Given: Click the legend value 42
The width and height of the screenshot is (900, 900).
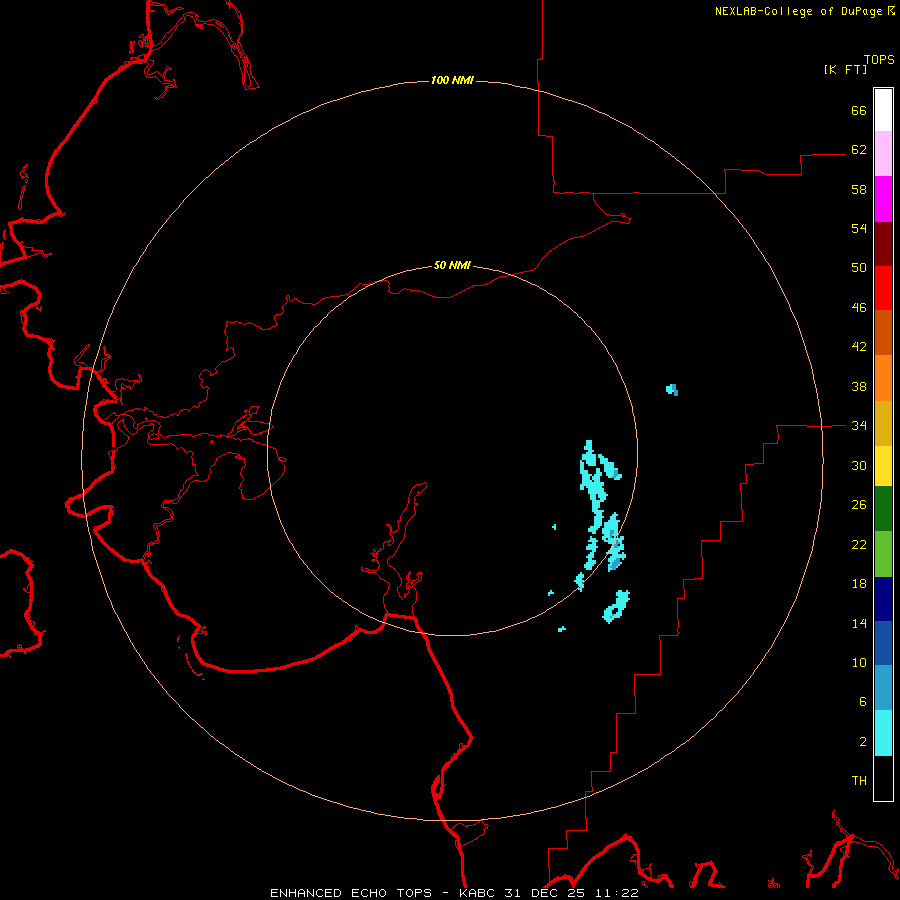Looking at the screenshot, I should pos(859,346).
